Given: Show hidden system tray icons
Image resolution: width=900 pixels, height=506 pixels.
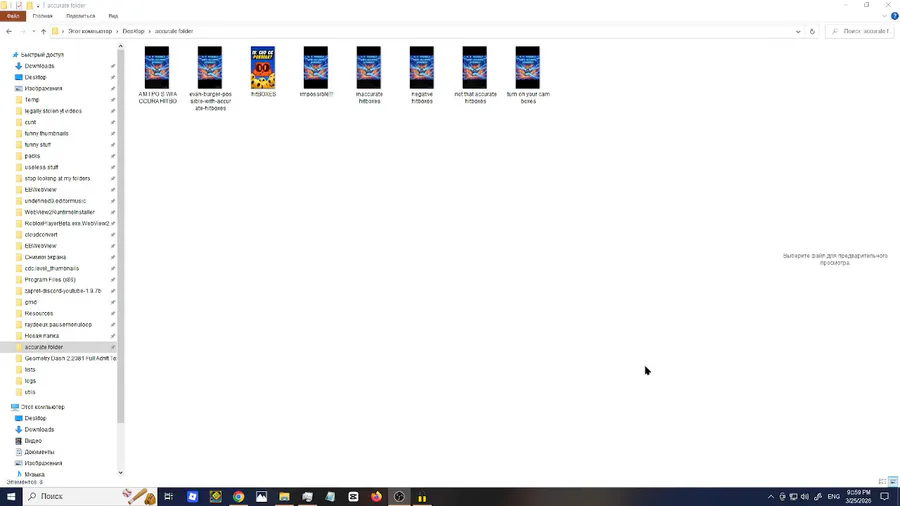Looking at the screenshot, I should [771, 497].
